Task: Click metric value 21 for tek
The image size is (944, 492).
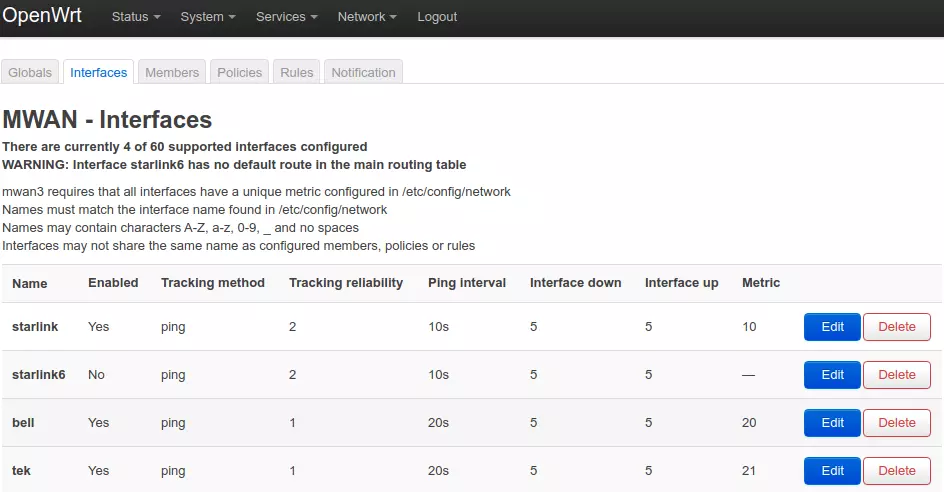Action: point(748,471)
